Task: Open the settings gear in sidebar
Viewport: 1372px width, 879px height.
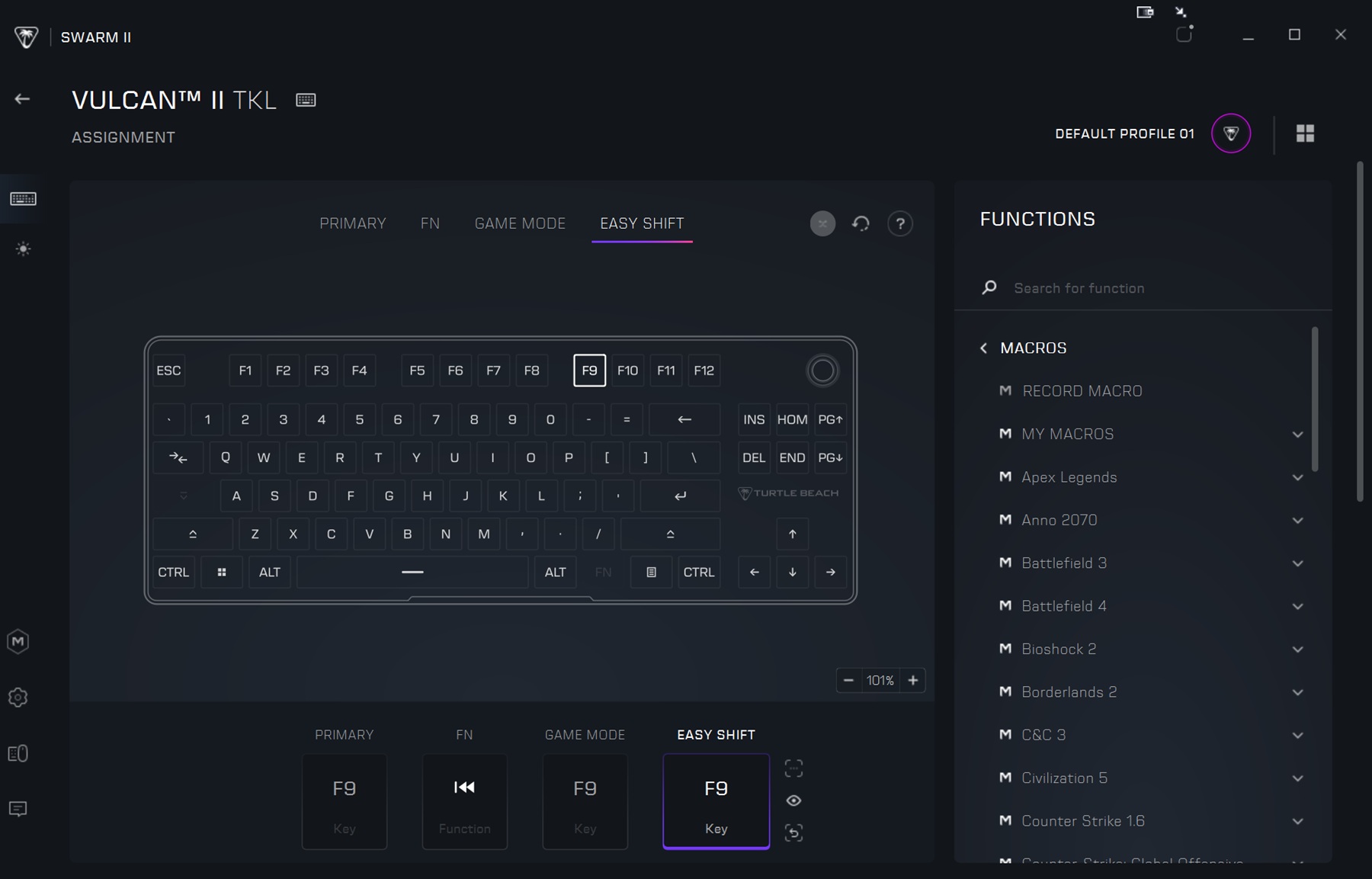Action: coord(18,698)
